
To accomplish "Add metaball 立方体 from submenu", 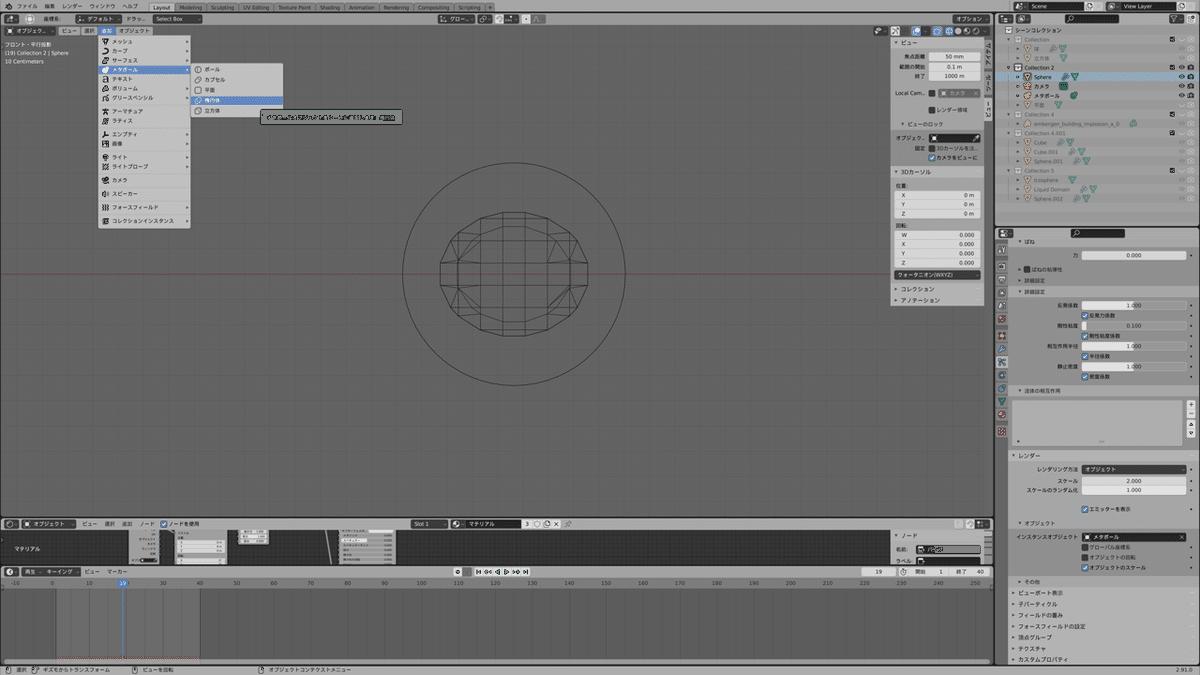I will [237, 111].
